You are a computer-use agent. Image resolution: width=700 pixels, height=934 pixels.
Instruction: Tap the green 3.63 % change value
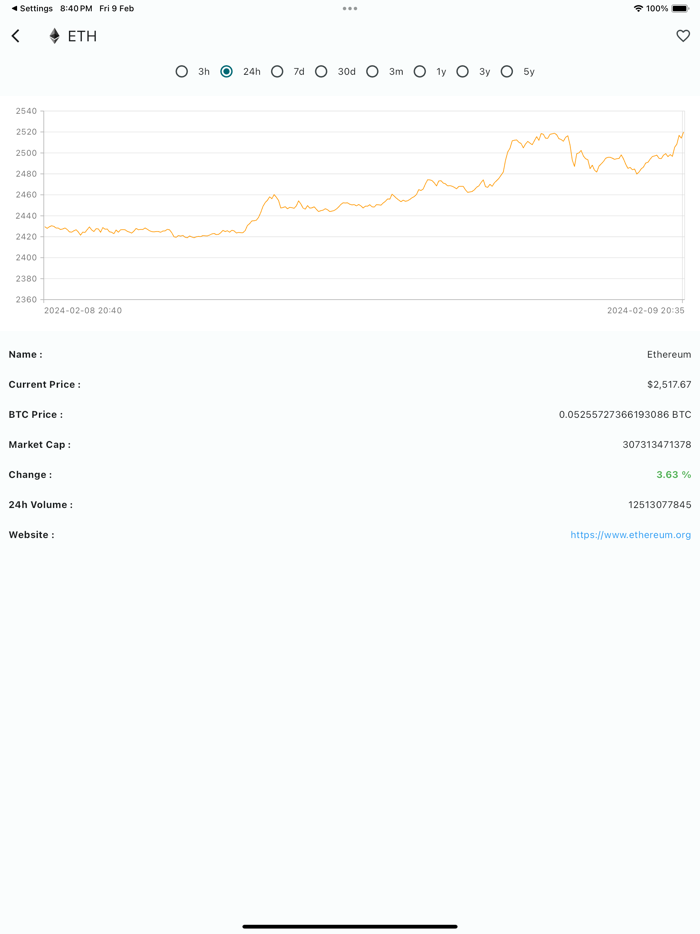[x=672, y=474]
